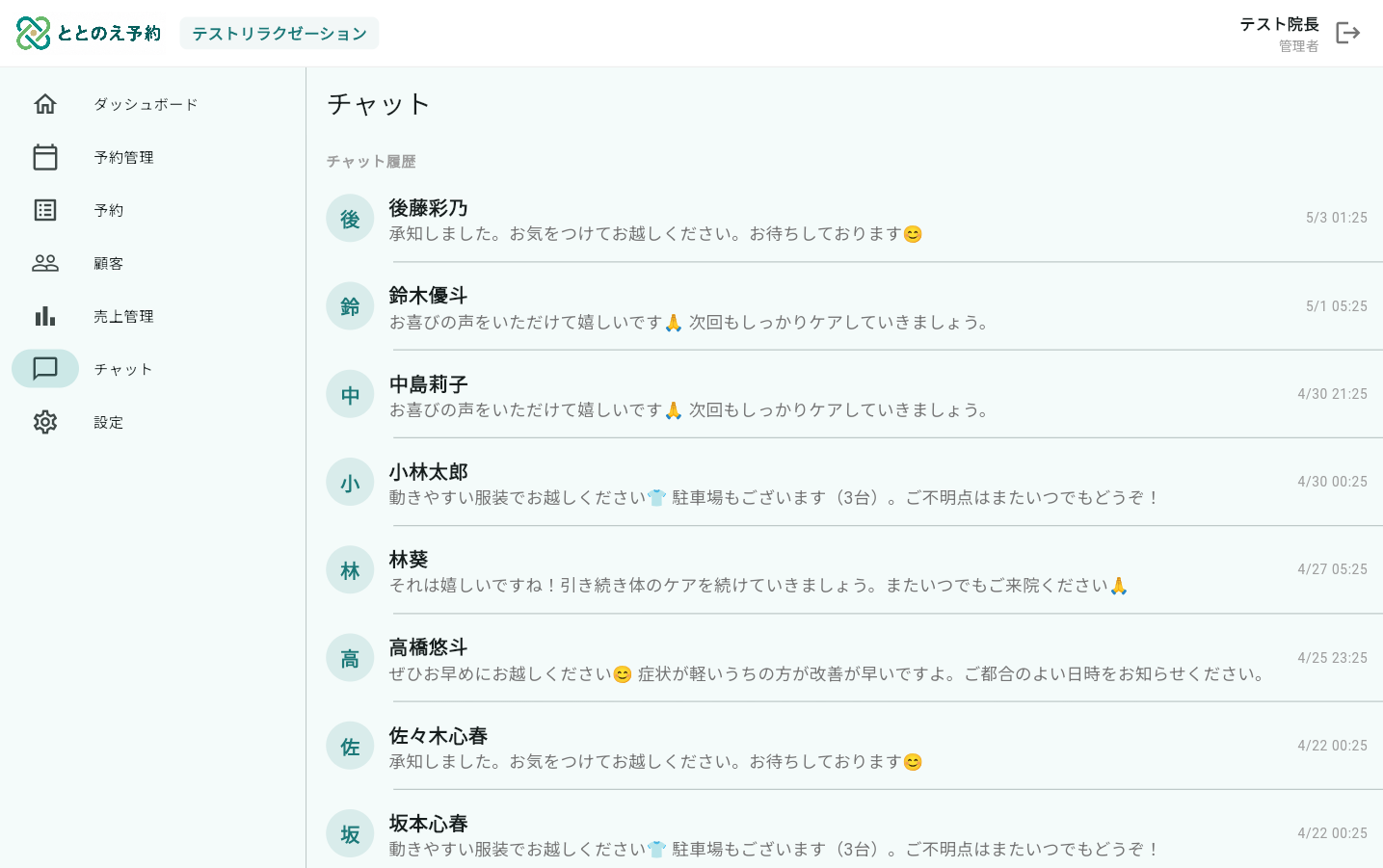Click the ととのえ予約 brand name
Screen dimensions: 1383x868
tap(109, 34)
